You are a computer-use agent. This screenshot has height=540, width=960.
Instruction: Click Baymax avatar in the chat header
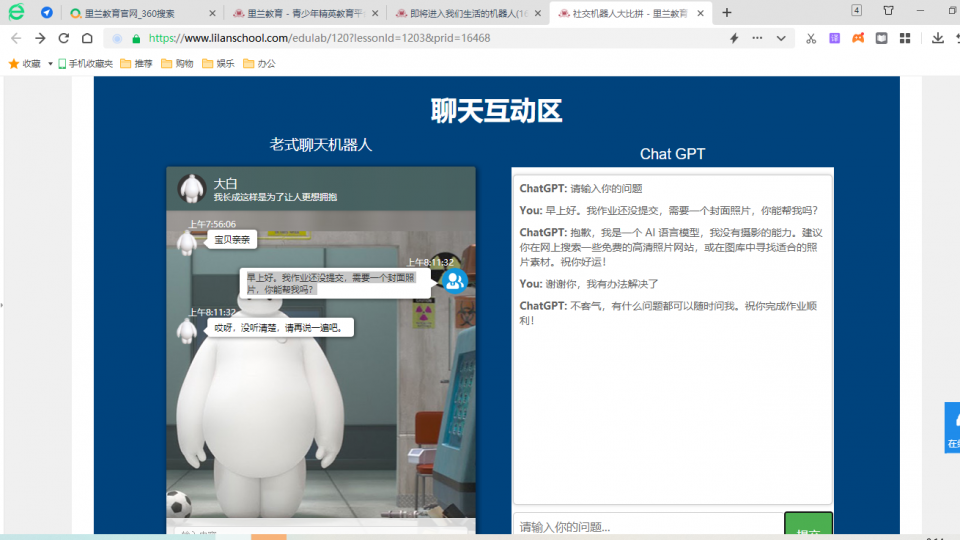coord(192,189)
